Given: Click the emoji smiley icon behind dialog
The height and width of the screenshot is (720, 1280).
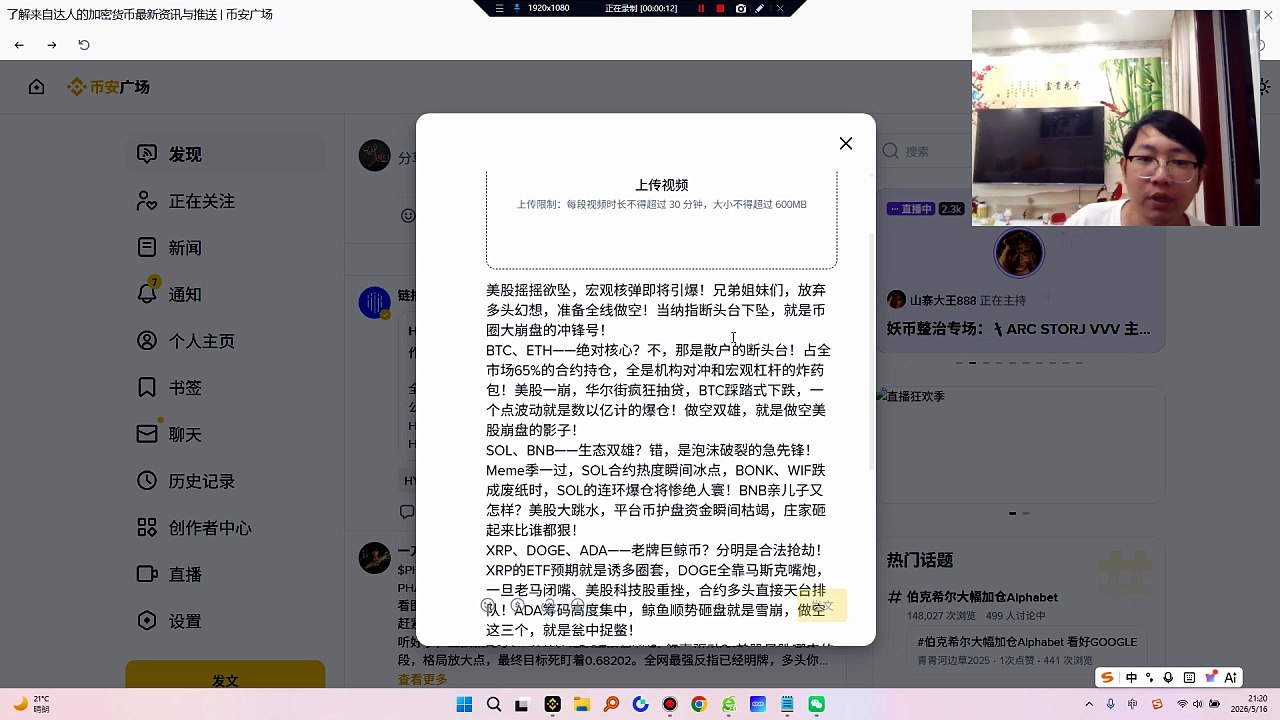Looking at the screenshot, I should 407,215.
